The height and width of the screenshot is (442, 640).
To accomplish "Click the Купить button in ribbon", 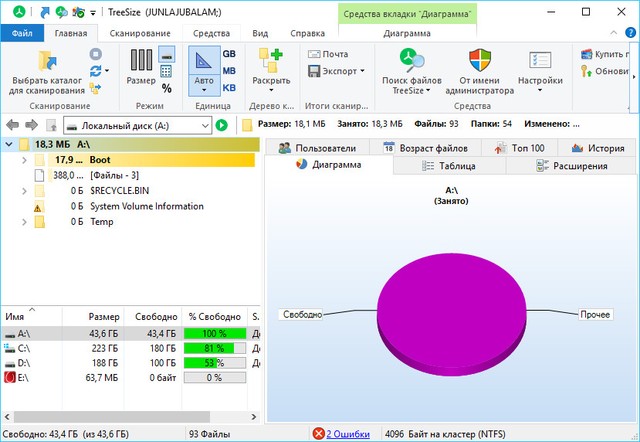I will [606, 54].
